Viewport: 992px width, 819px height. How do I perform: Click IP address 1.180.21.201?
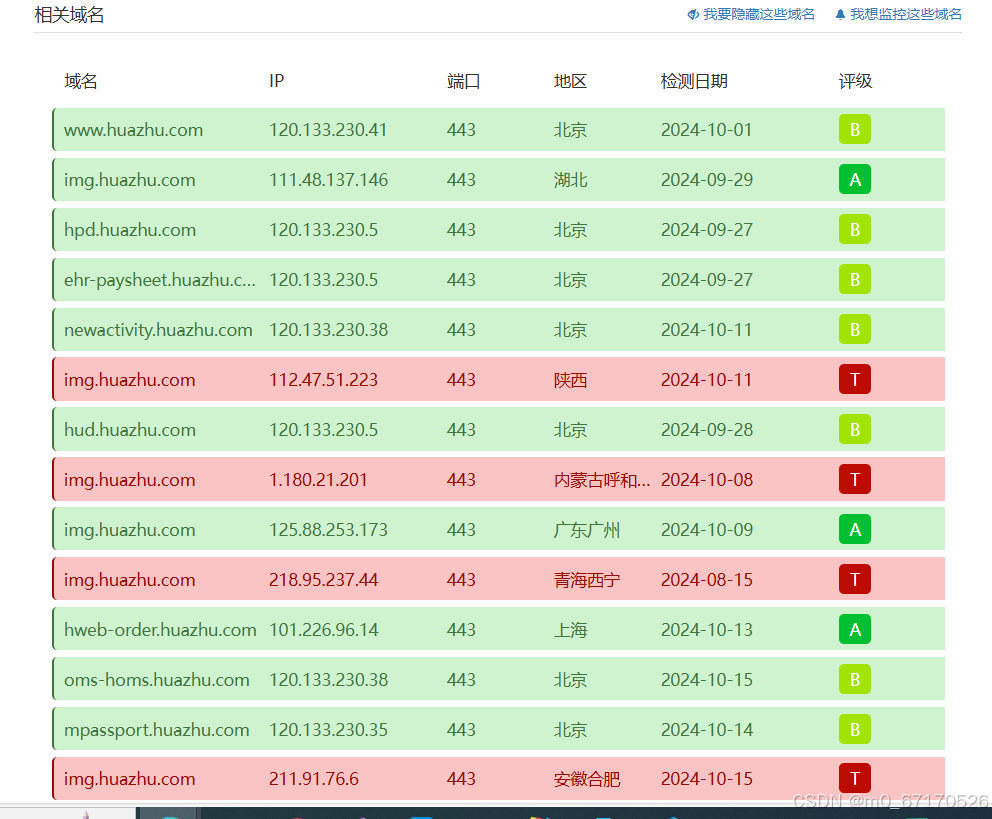(318, 479)
